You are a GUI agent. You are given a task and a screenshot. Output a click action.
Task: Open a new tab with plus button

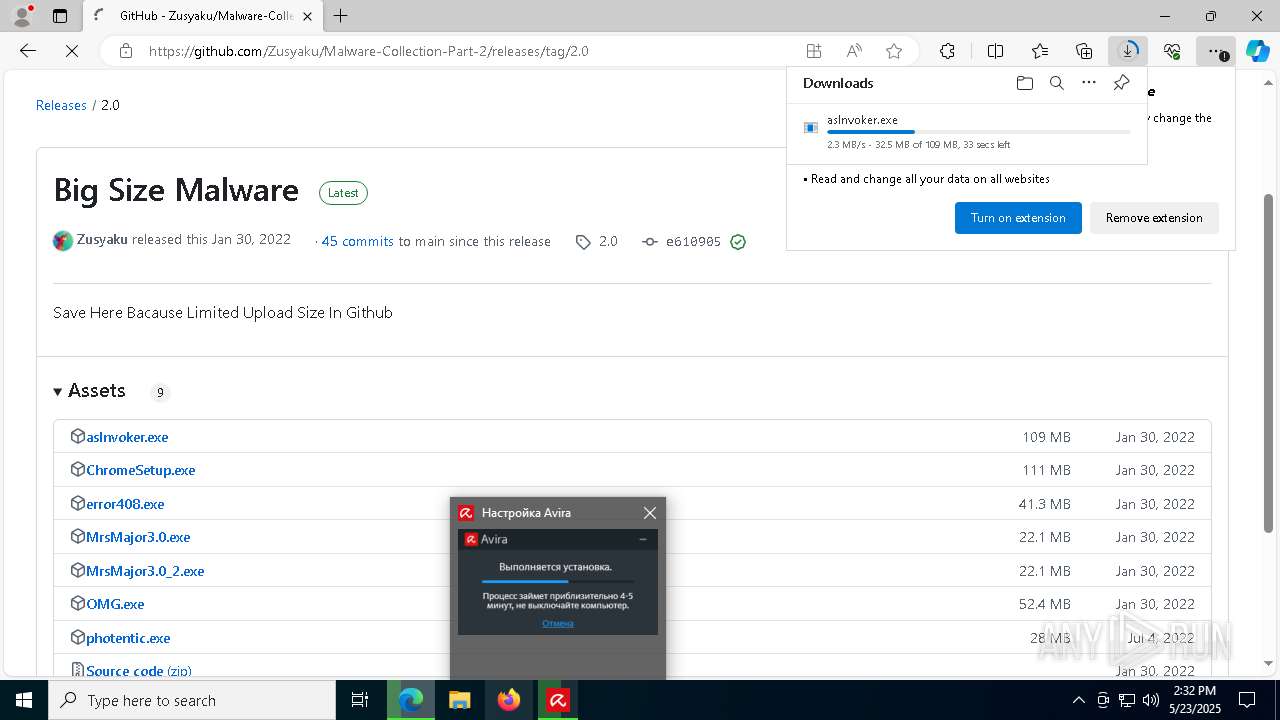tap(341, 16)
